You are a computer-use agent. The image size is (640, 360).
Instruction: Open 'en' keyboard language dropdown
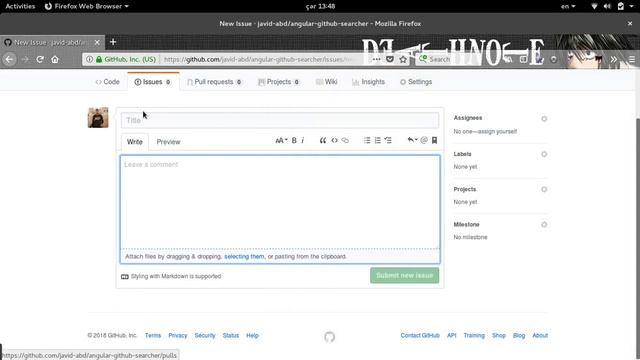pyautogui.click(x=568, y=6)
